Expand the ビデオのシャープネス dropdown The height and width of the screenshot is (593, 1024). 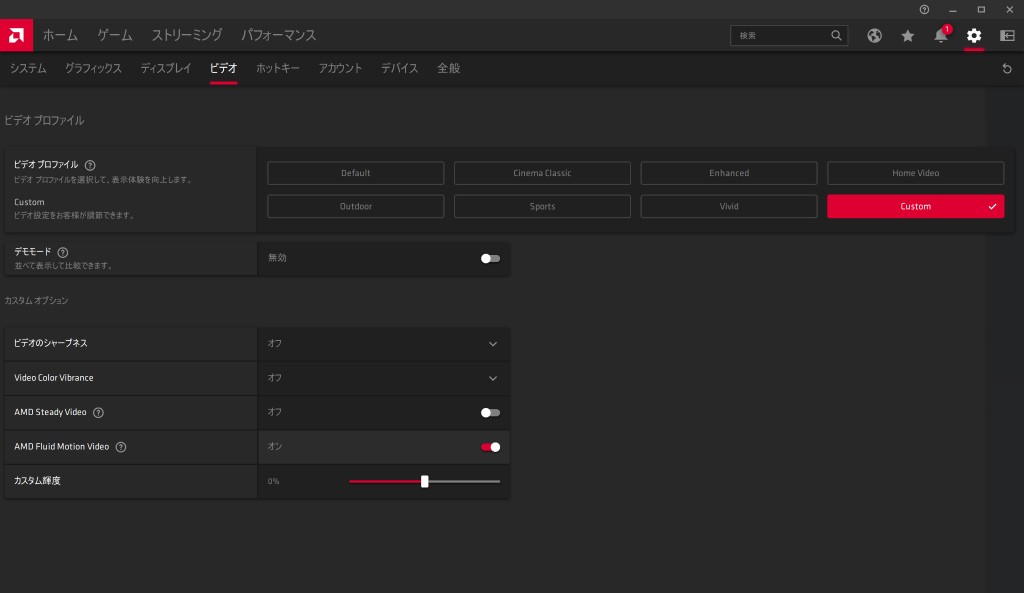click(x=492, y=344)
